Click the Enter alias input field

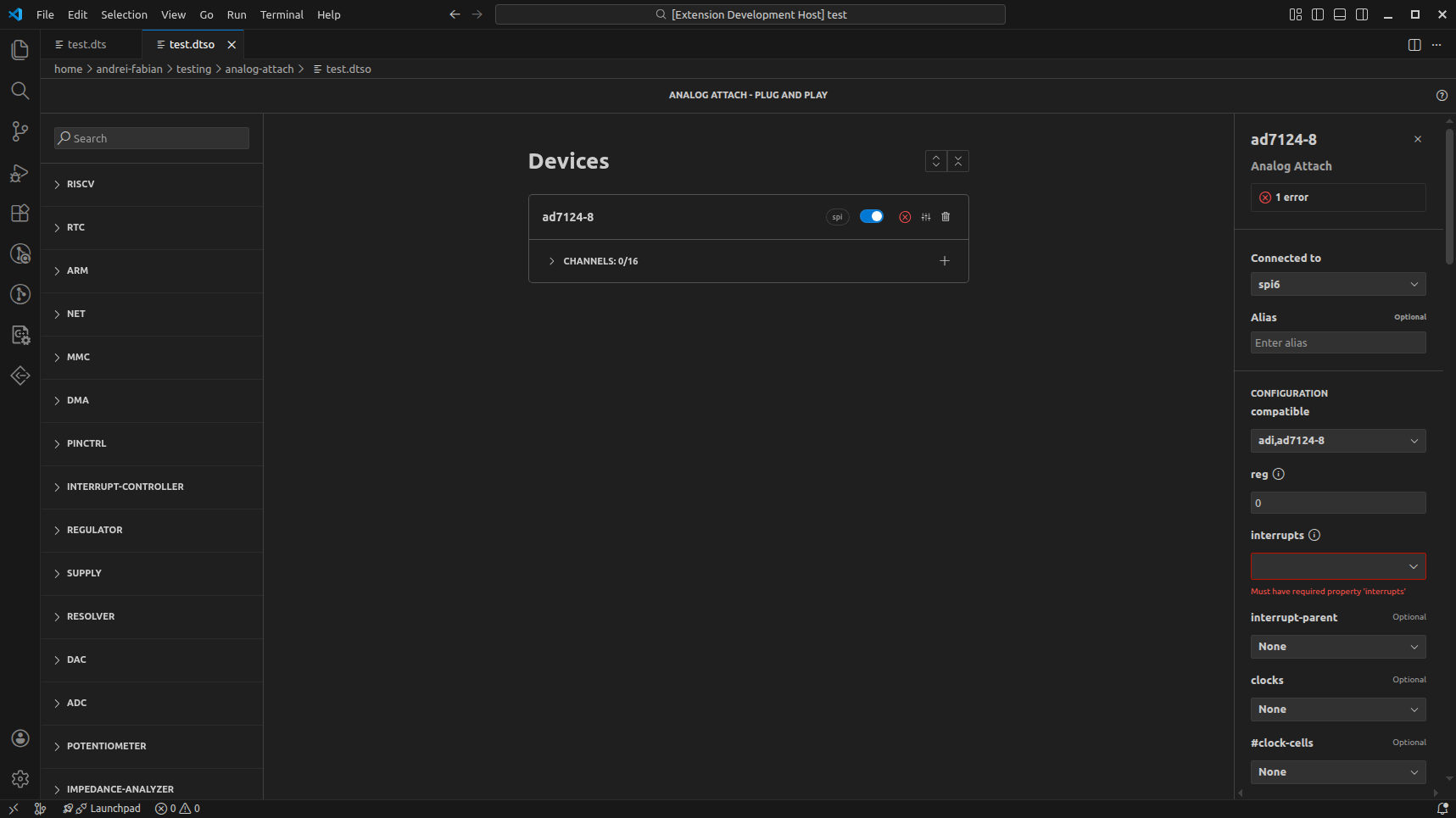[1337, 342]
